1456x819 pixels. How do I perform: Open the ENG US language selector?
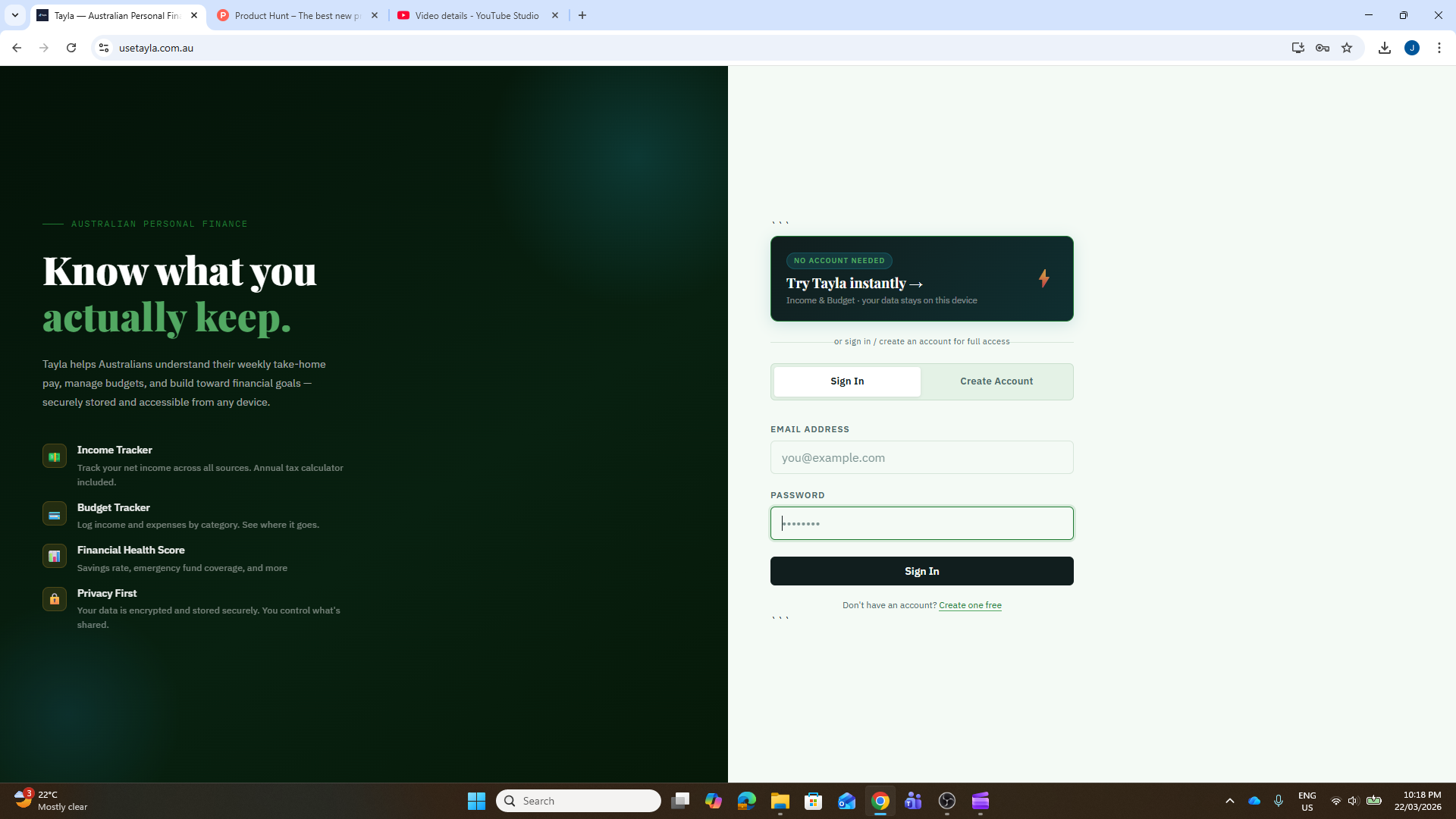pos(1307,800)
